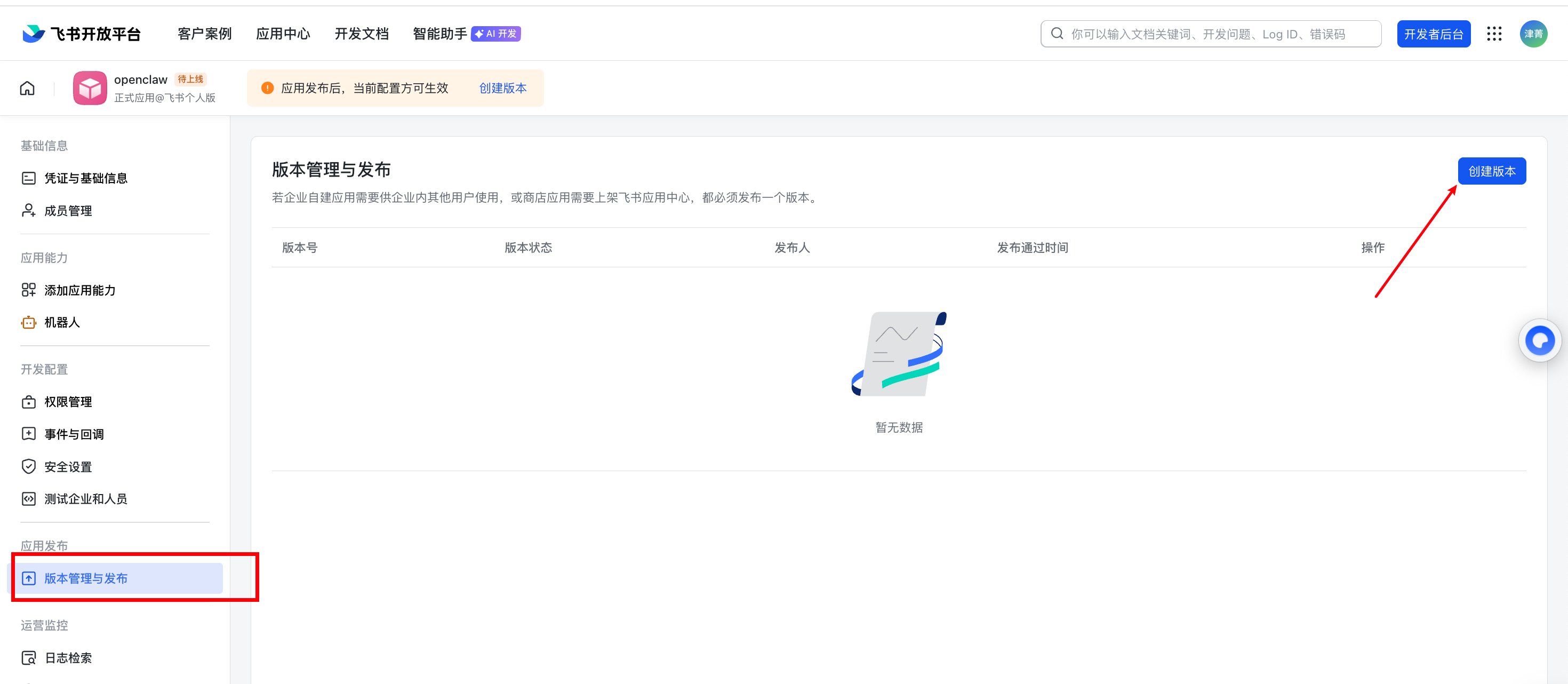Click the 发布通过时间 column header
This screenshot has height=684, width=1568.
[x=1033, y=247]
